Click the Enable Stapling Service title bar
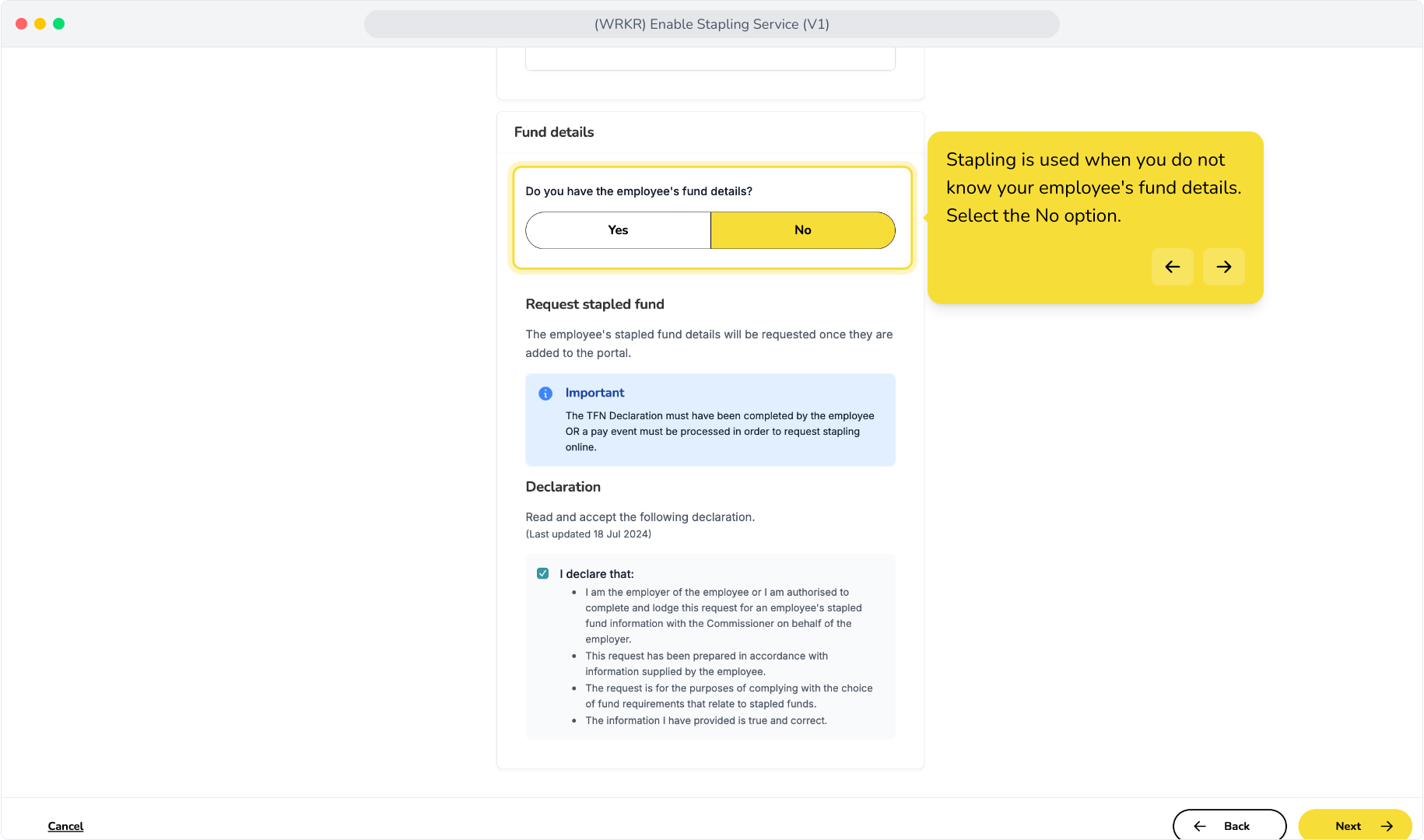This screenshot has width=1424, height=840. point(711,24)
